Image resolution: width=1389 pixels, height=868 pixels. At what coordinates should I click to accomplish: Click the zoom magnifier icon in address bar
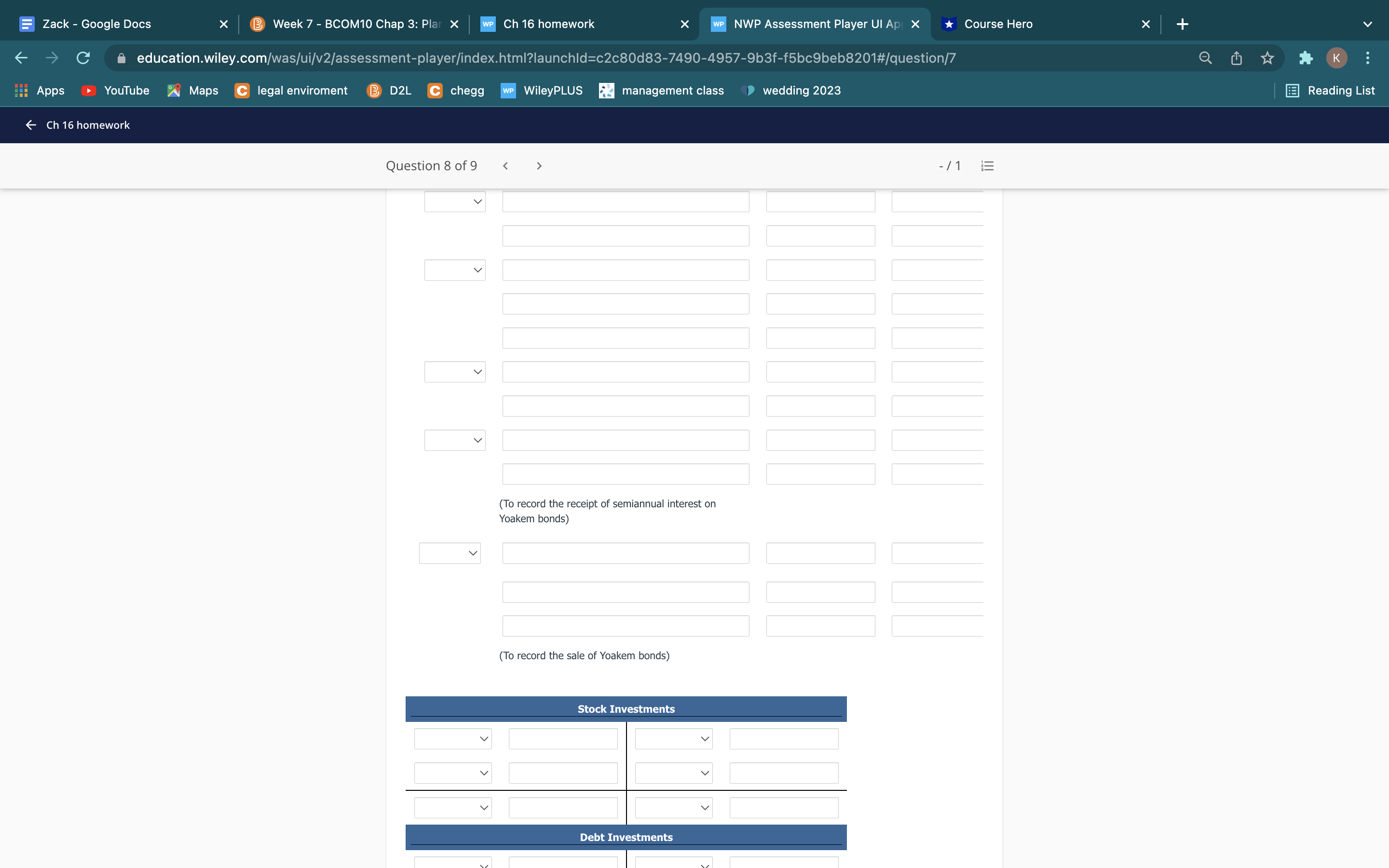(x=1205, y=58)
